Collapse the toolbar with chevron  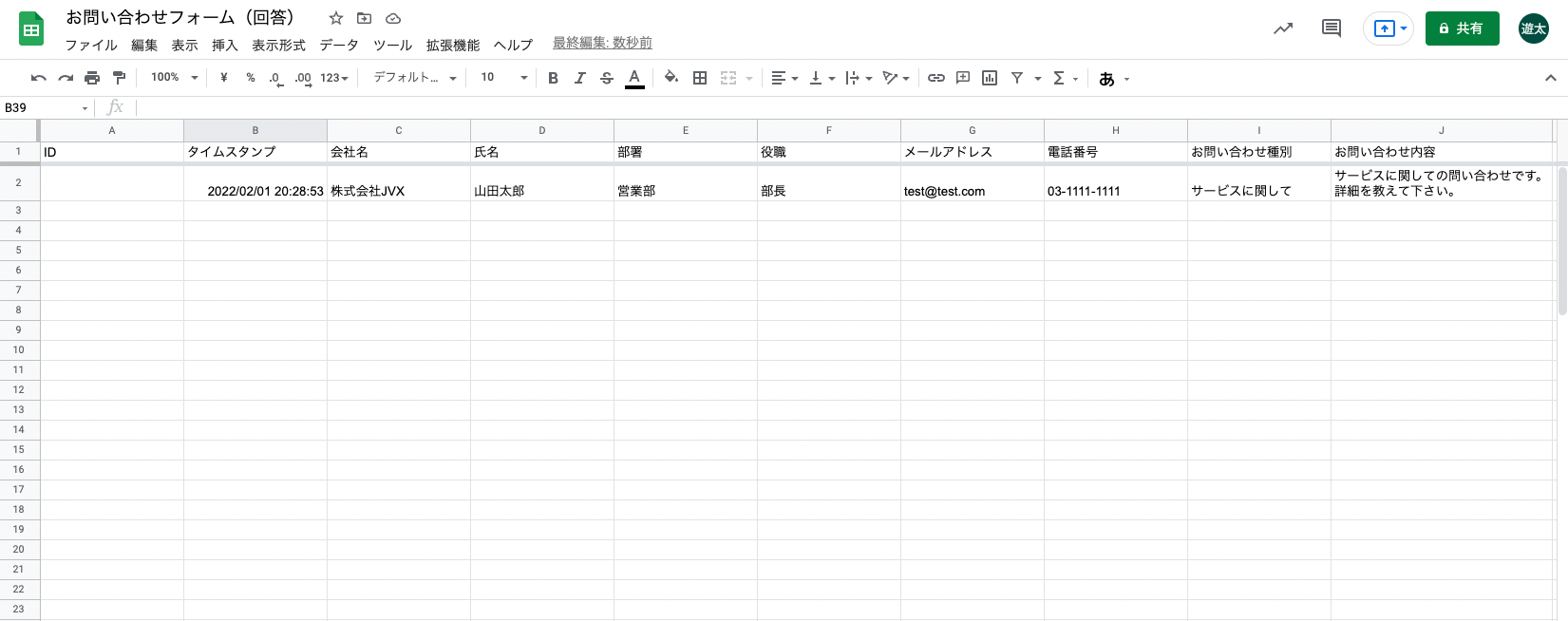coord(1551,78)
